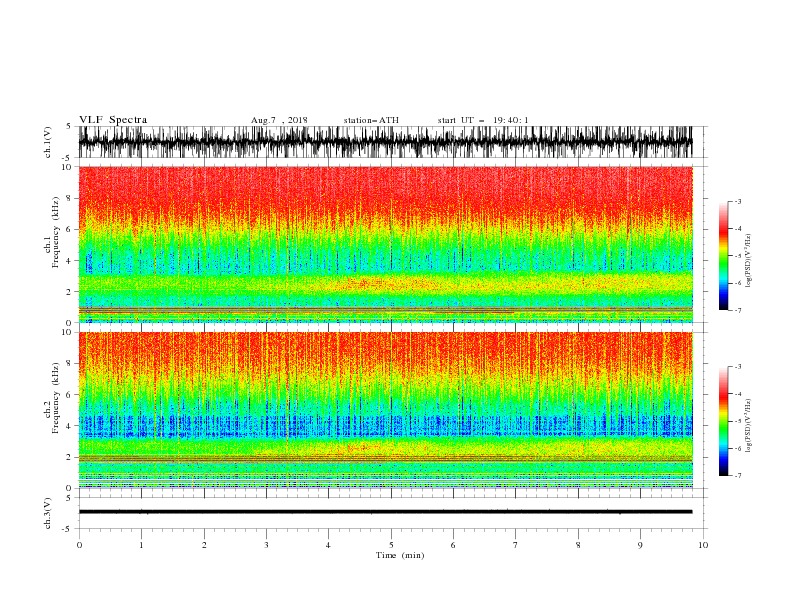The width and height of the screenshot is (792, 612).
Task: Click the ch.2 spectrogram plot
Action: coord(385,410)
